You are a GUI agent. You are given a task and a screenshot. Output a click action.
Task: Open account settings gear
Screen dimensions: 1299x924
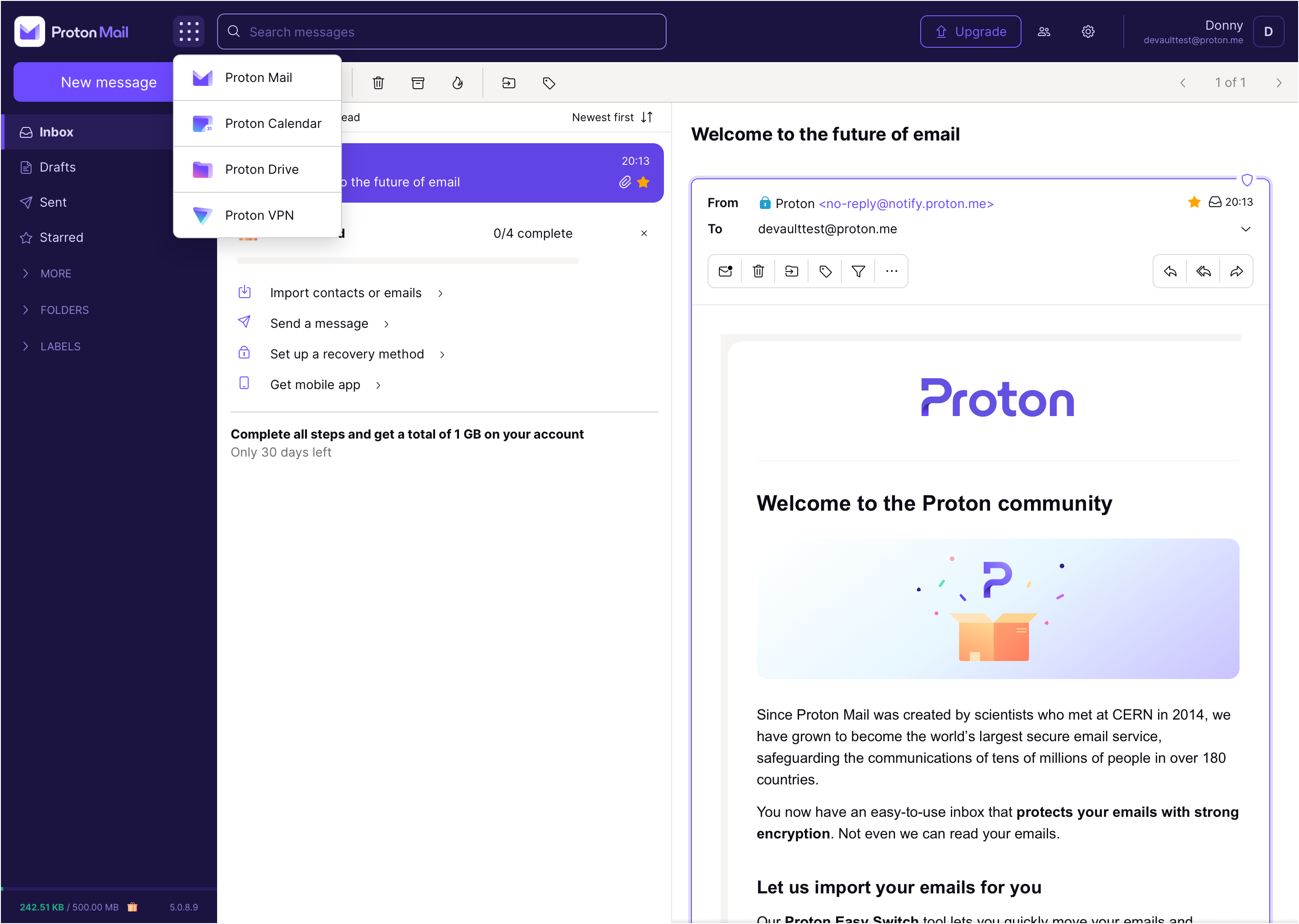click(1088, 31)
